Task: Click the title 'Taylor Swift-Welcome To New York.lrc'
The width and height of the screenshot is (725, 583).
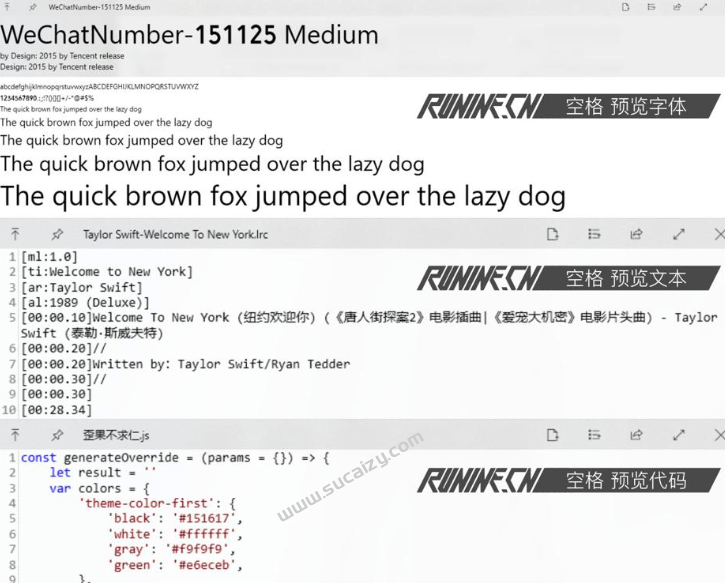Action: (175, 234)
